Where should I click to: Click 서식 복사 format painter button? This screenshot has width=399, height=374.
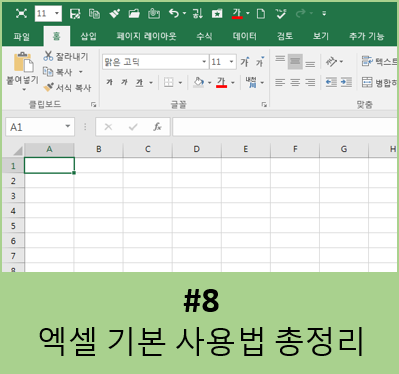68,88
